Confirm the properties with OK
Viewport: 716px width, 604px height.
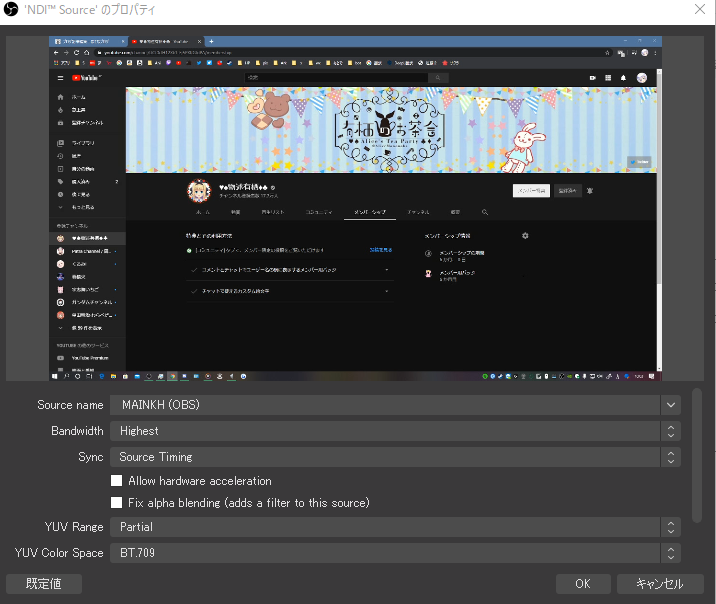pyautogui.click(x=583, y=584)
